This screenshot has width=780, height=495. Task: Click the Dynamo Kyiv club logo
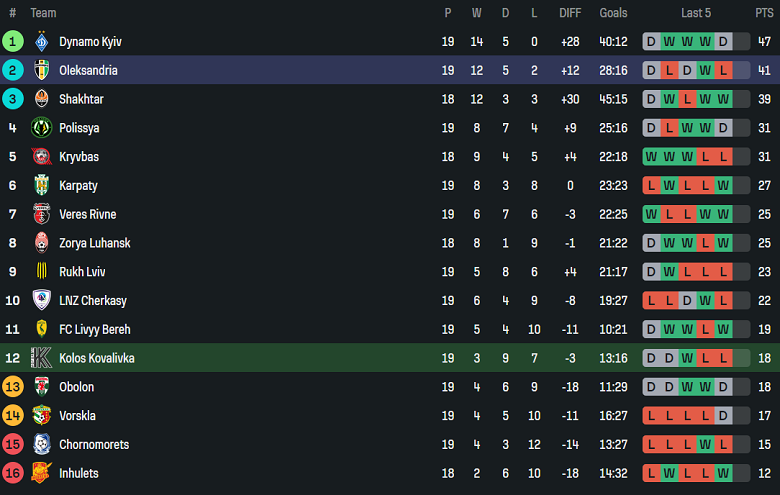tap(42, 42)
